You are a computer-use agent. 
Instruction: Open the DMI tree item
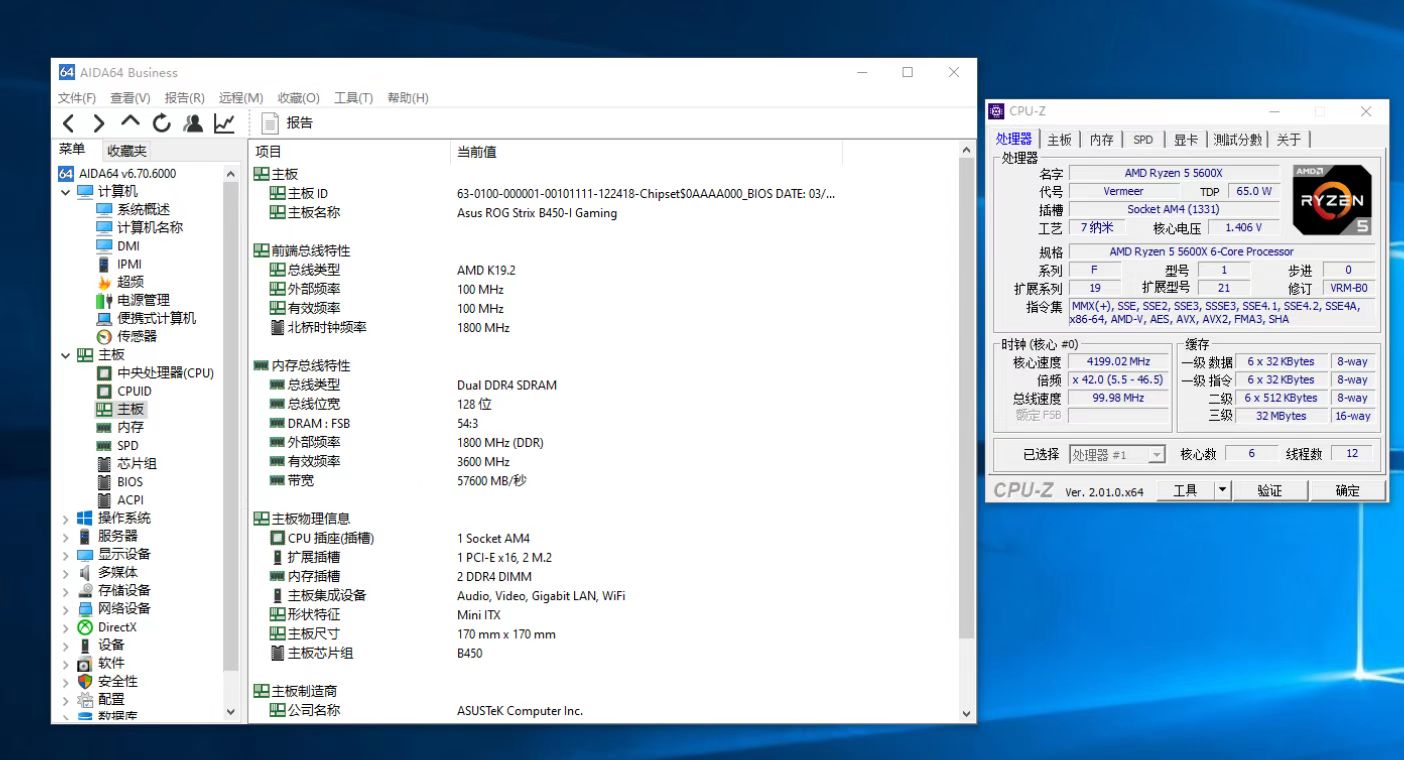128,246
